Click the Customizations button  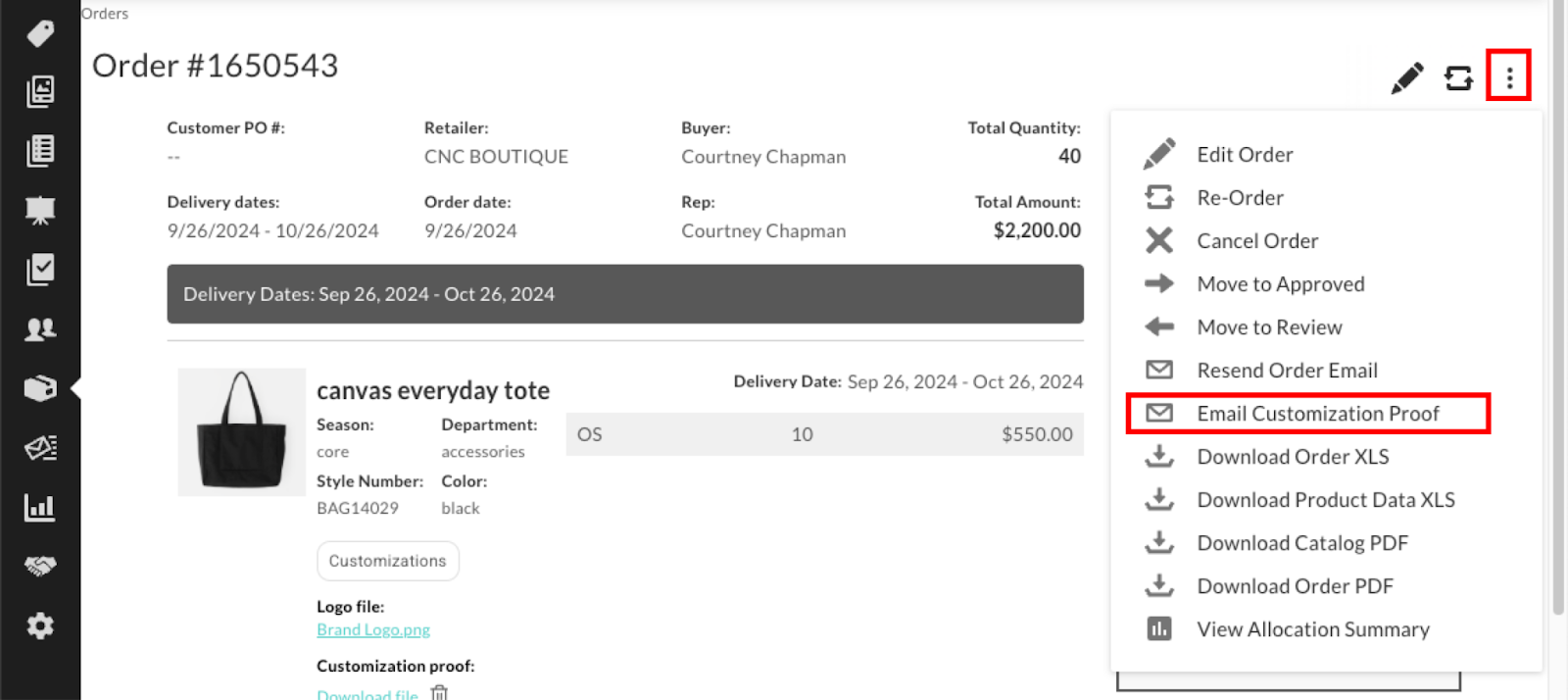click(388, 561)
